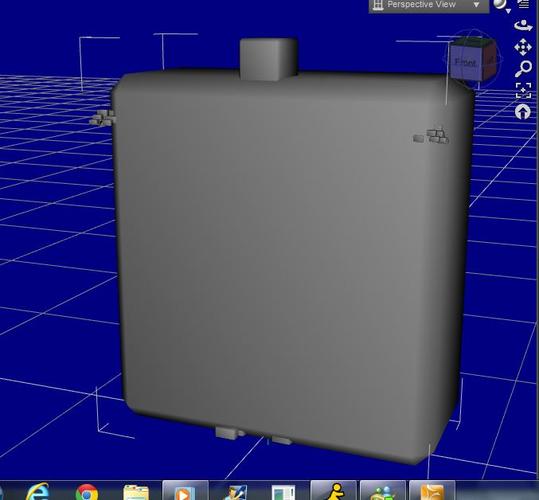The image size is (539, 500).
Task: Click the reset camera arrow icon
Action: (523, 112)
